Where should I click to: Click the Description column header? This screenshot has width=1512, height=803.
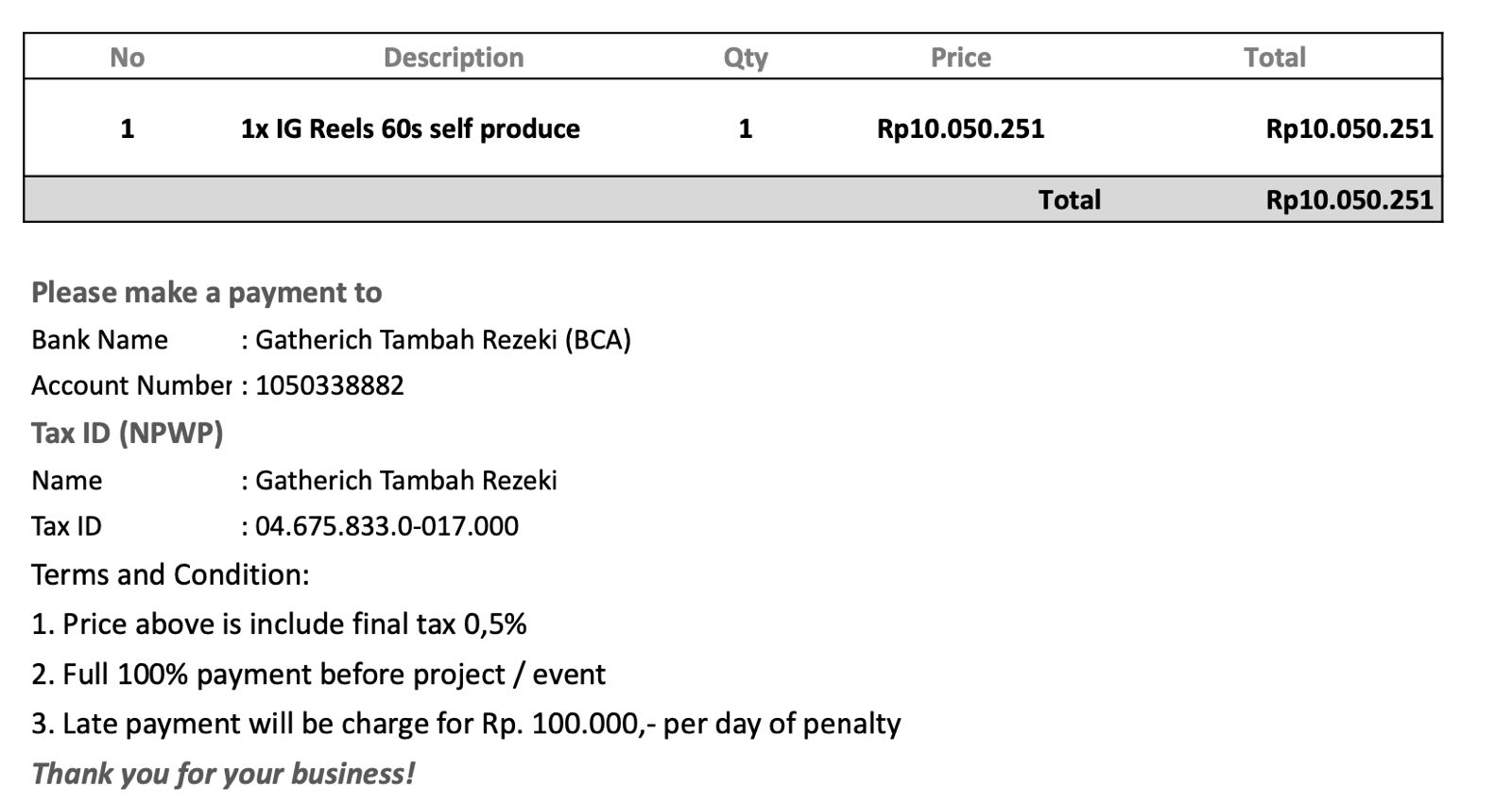coord(454,58)
